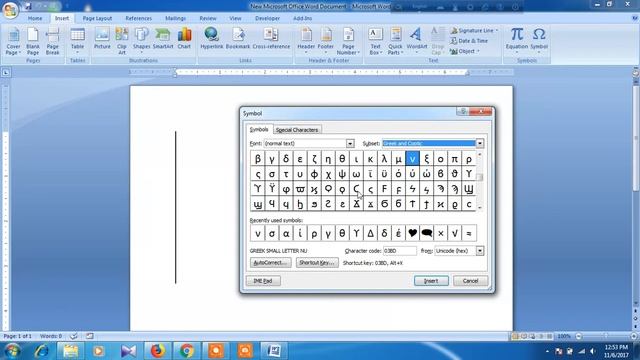
Task: Insert a Cross-reference
Action: 271,39
